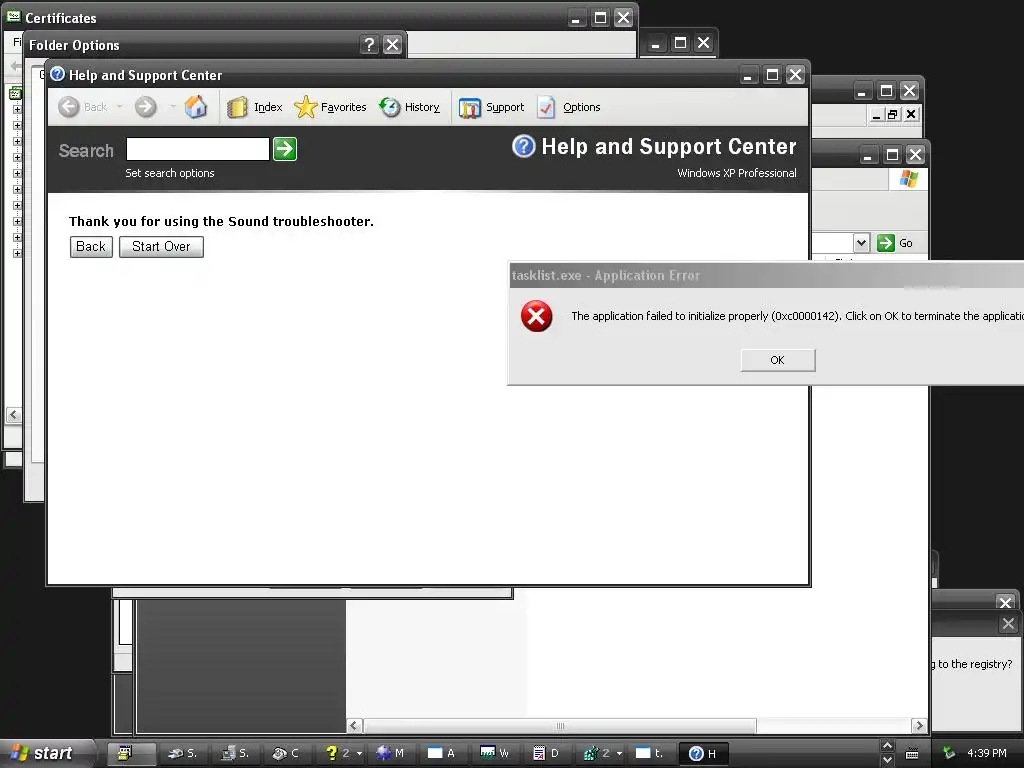This screenshot has height=768, width=1024.
Task: Open Options in Help and Support Center
Action: pyautogui.click(x=569, y=107)
